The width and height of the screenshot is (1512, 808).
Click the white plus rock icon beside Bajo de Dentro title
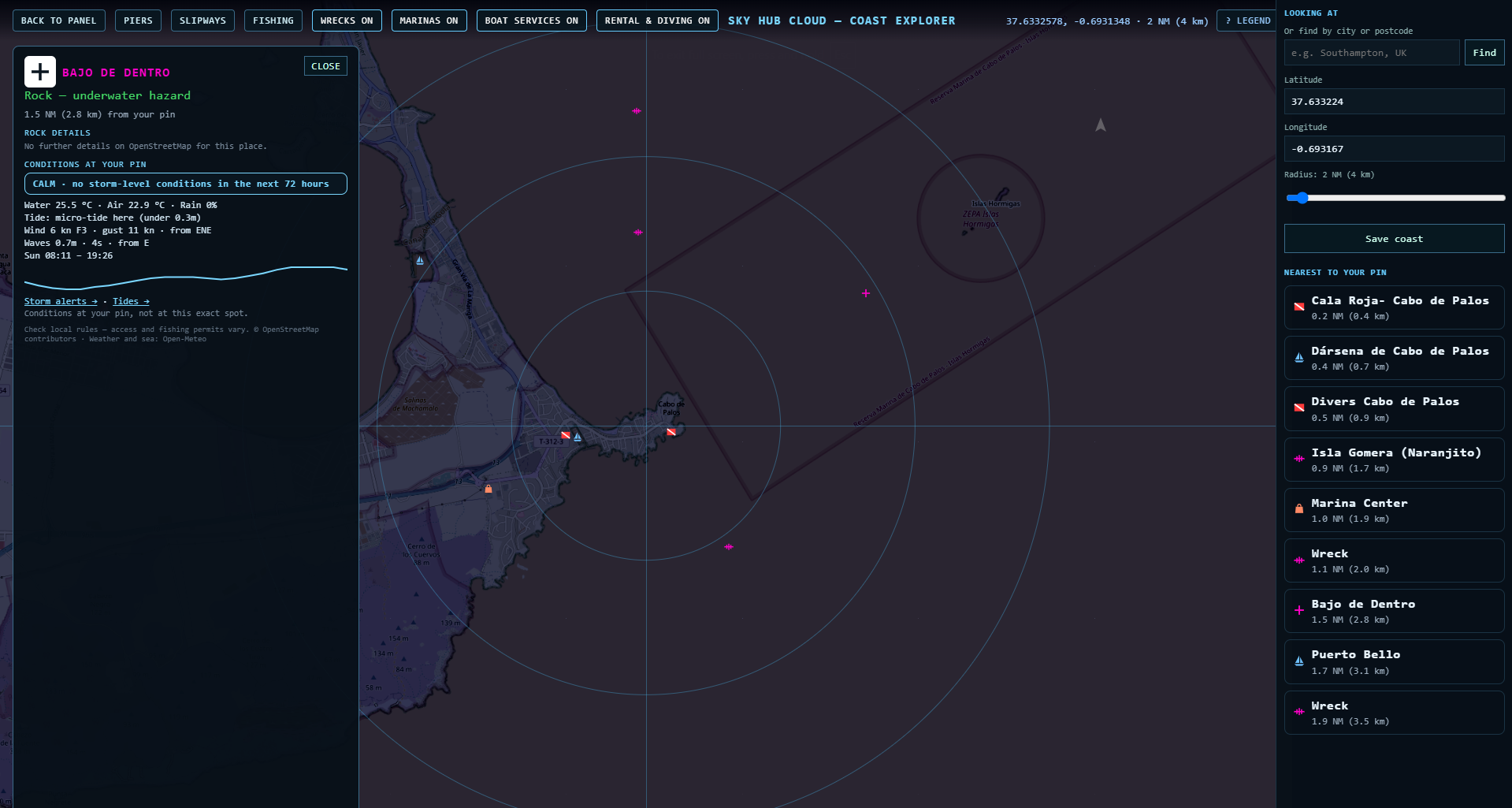(40, 72)
